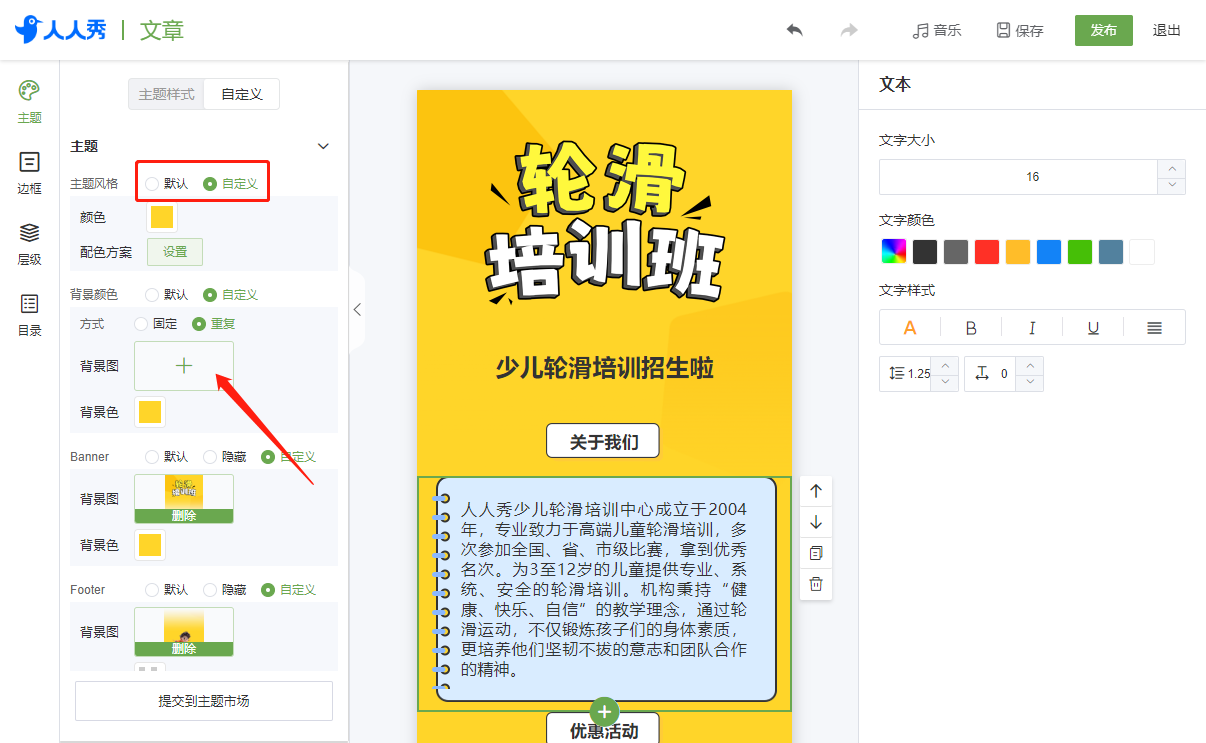The height and width of the screenshot is (743, 1206).
Task: Click the undo arrow in top toolbar
Action: tap(794, 30)
